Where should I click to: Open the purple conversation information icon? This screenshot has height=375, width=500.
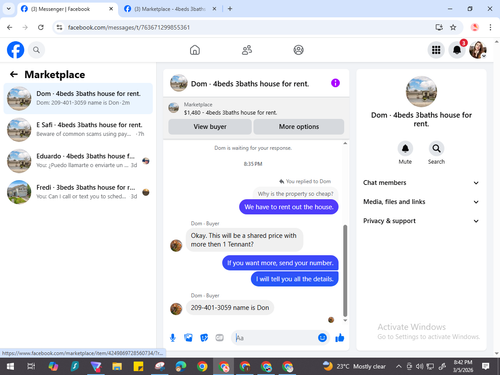coord(335,83)
